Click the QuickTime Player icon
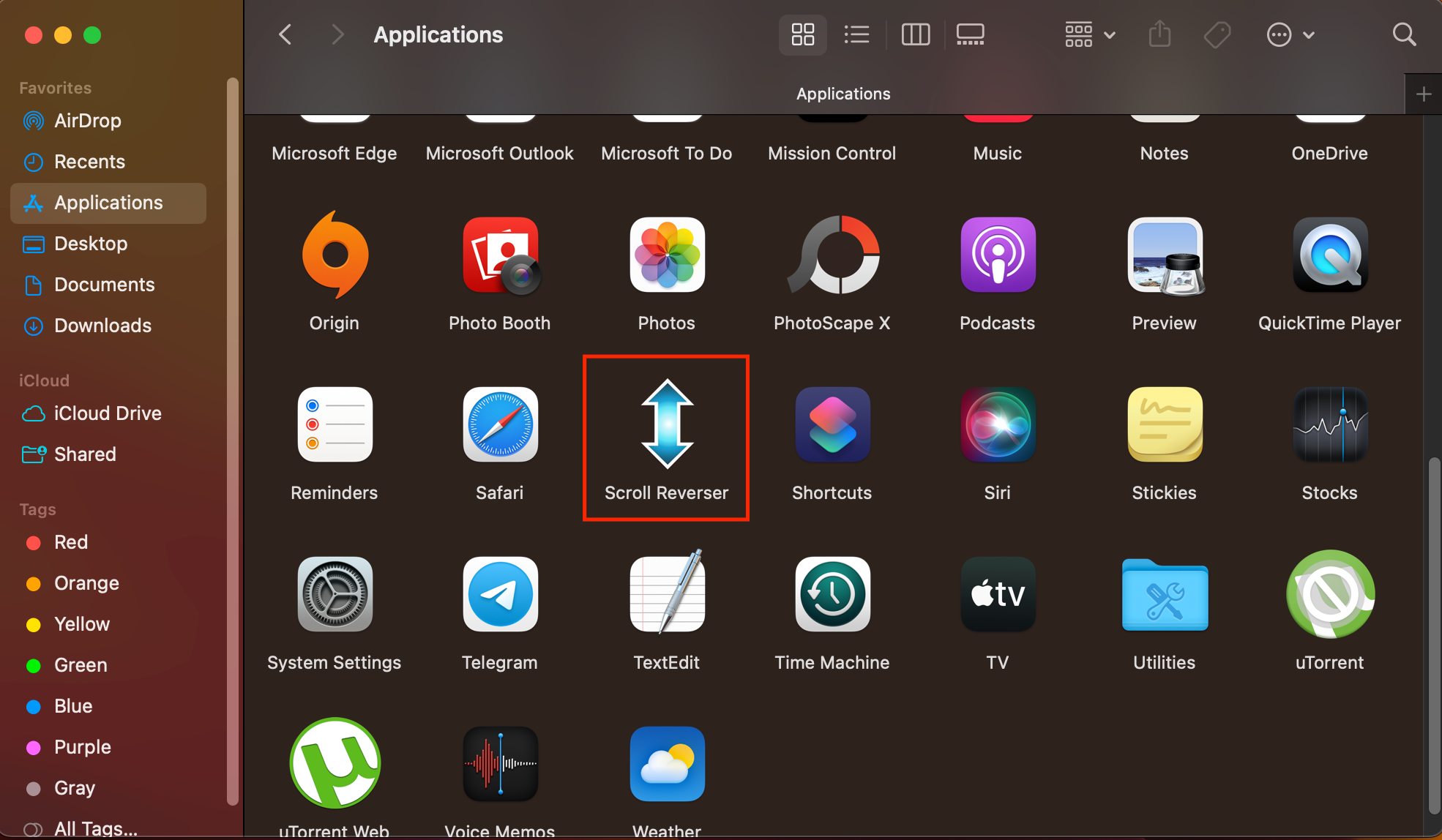This screenshot has height=840, width=1442. tap(1330, 255)
